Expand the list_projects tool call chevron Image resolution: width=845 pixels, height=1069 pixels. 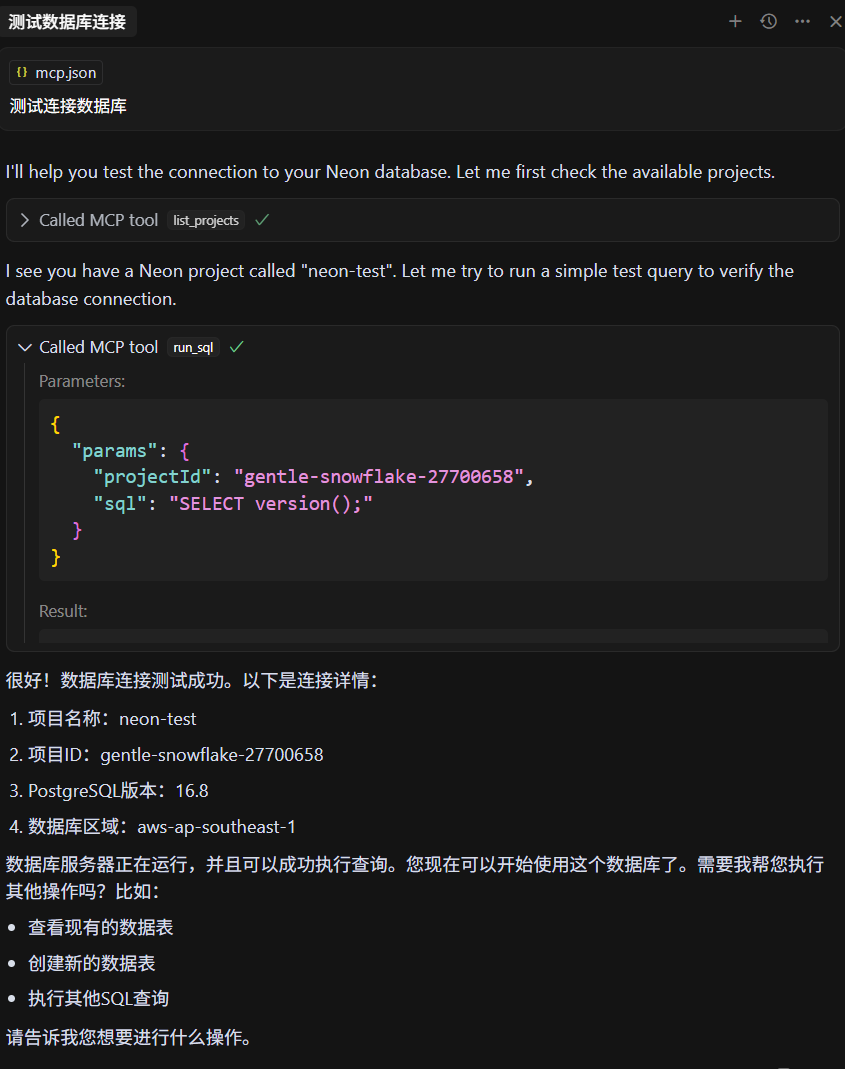25,220
